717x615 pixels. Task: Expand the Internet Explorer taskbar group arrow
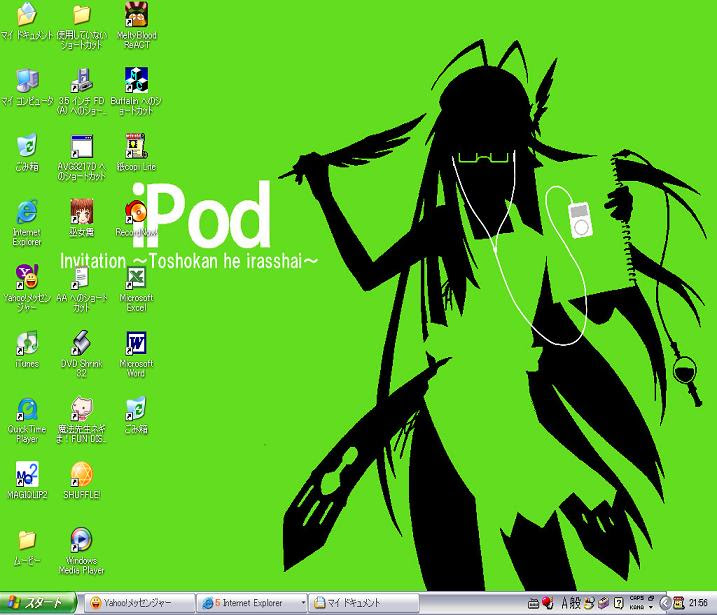pyautogui.click(x=303, y=603)
